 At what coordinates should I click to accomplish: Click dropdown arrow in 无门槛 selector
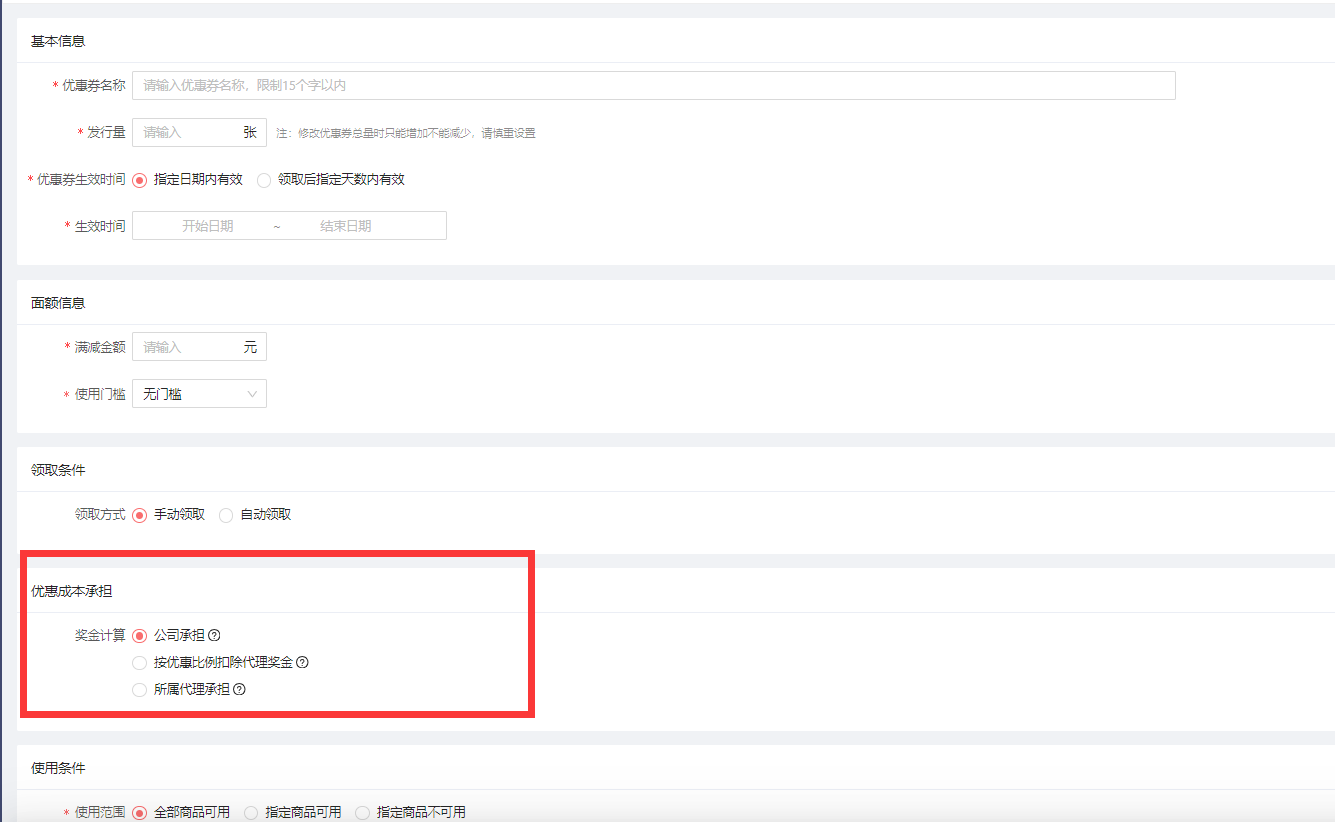[x=252, y=394]
